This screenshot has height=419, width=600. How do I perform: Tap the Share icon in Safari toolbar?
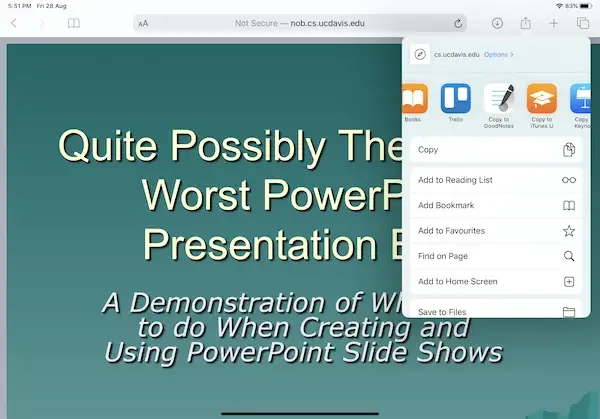point(525,23)
